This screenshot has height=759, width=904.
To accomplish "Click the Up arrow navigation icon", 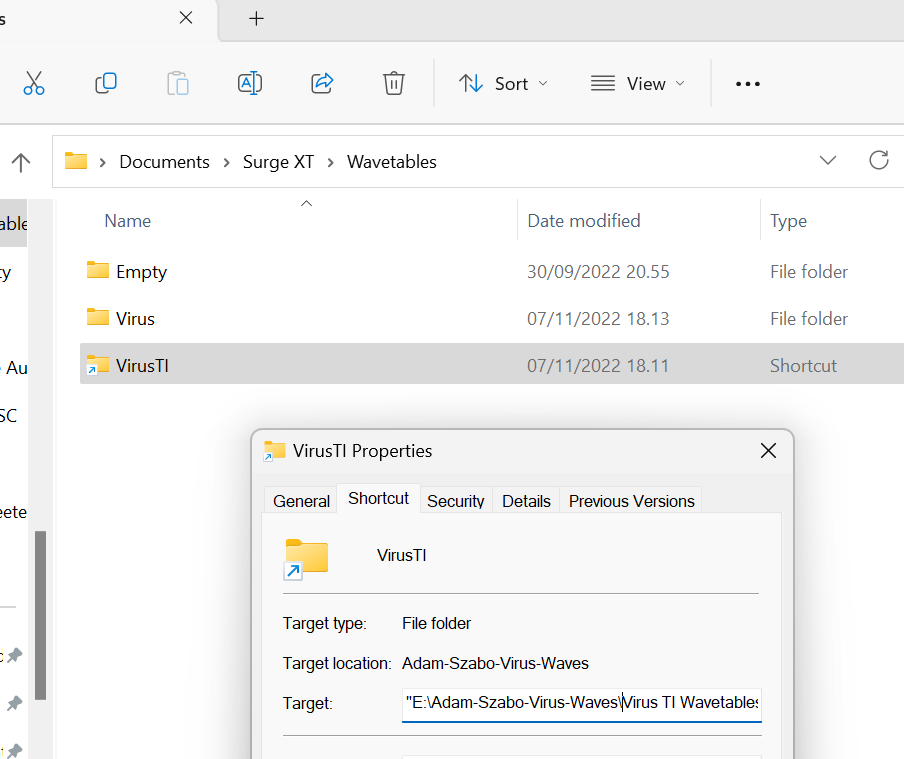I will [x=21, y=162].
